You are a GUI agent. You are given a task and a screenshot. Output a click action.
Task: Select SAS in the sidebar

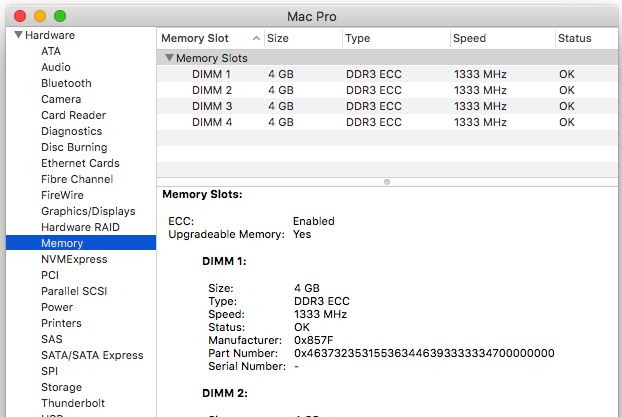pyautogui.click(x=52, y=339)
